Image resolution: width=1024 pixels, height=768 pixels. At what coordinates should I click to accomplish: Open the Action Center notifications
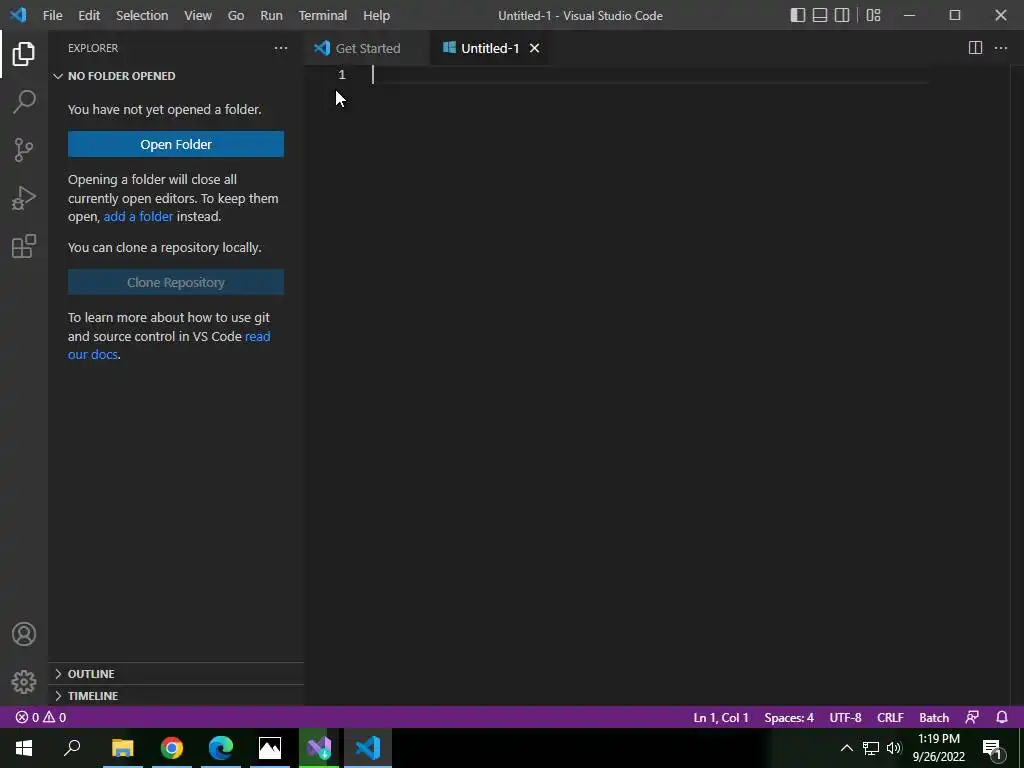(992, 748)
